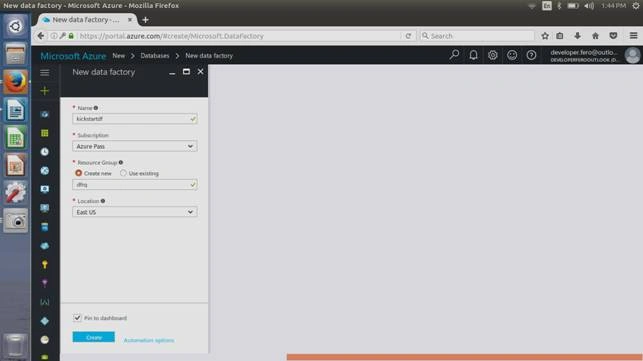Open the volume indicator in top panel
This screenshot has width=643, height=361.
point(589,6)
